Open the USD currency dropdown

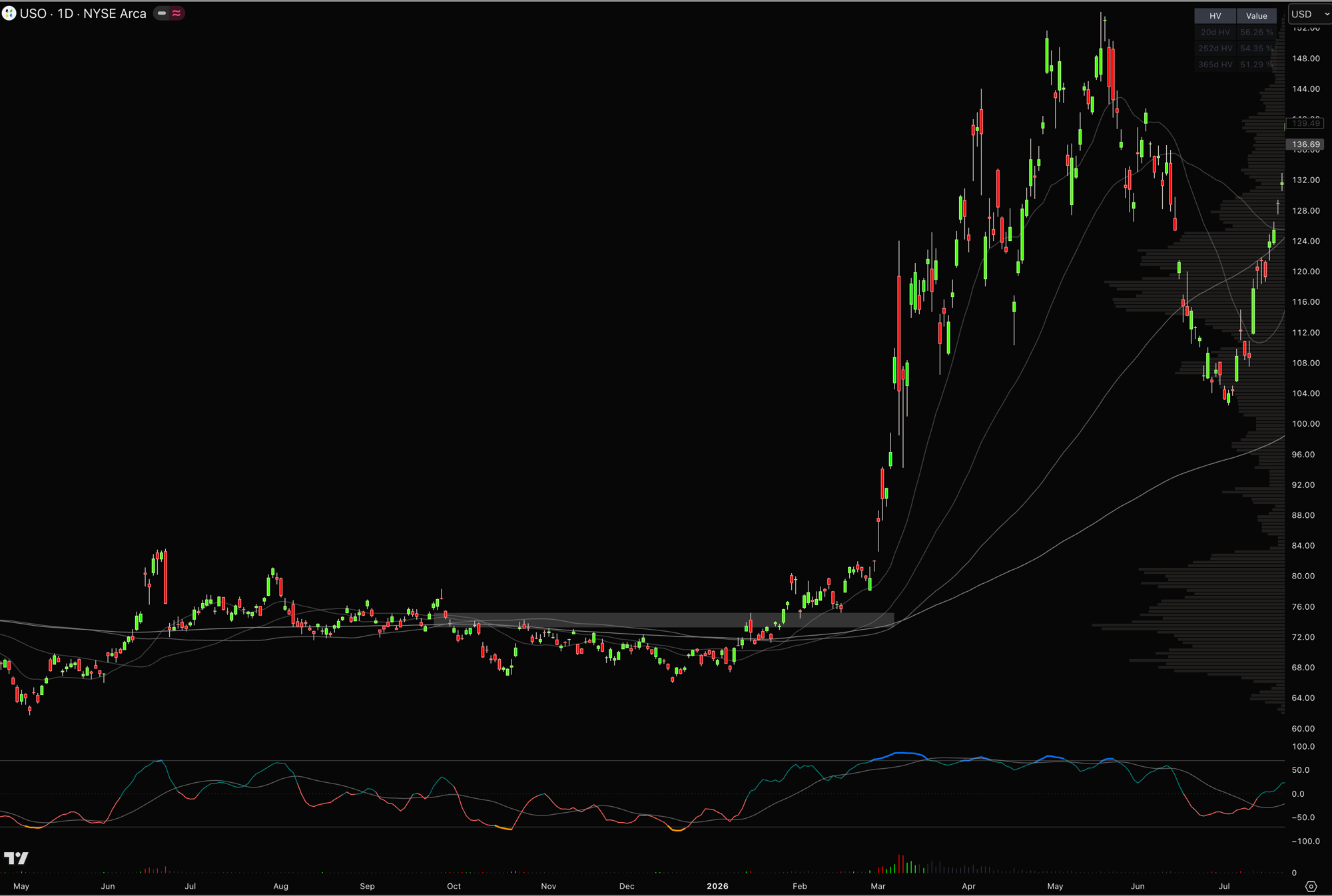coord(1310,14)
